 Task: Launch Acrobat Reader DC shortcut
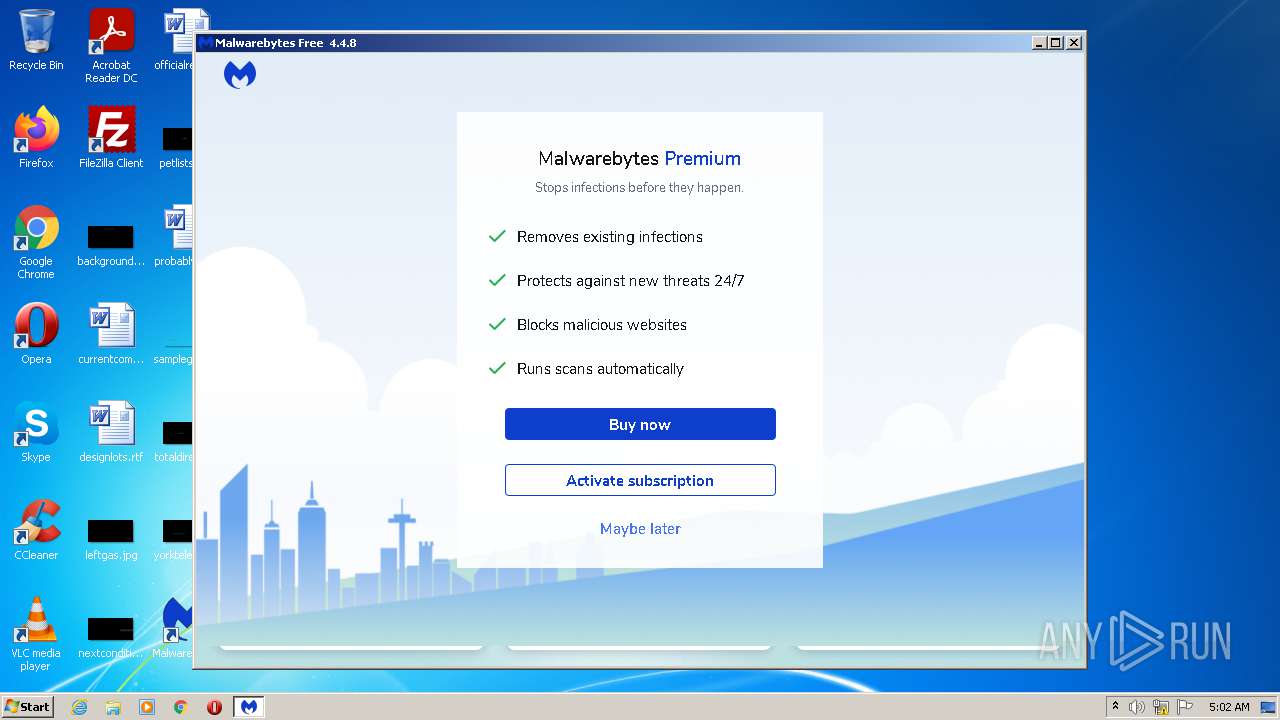(x=111, y=46)
